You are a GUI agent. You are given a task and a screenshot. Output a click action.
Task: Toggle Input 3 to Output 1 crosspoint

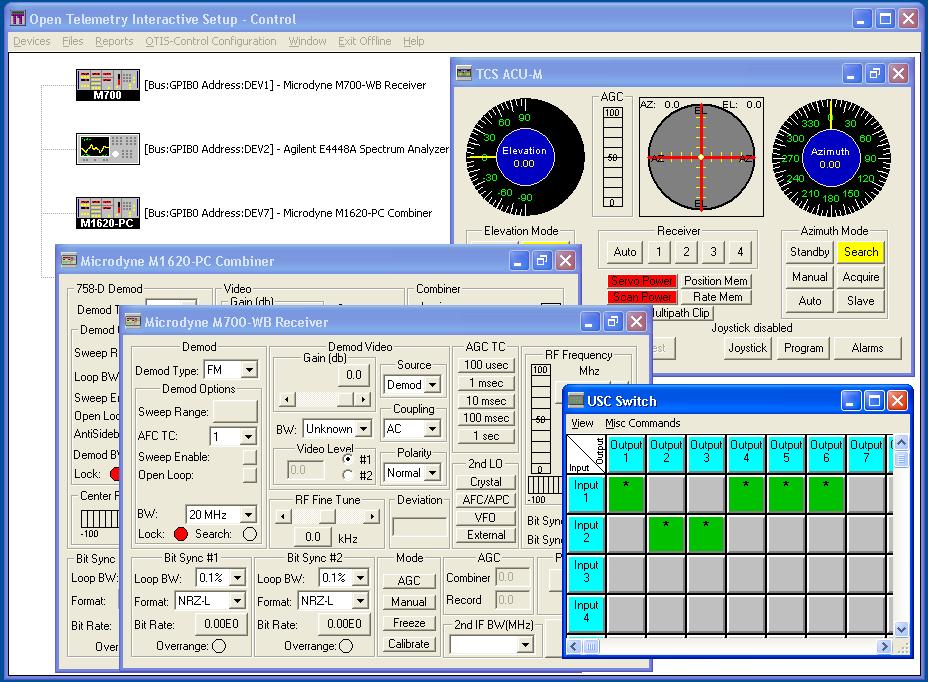[x=626, y=574]
